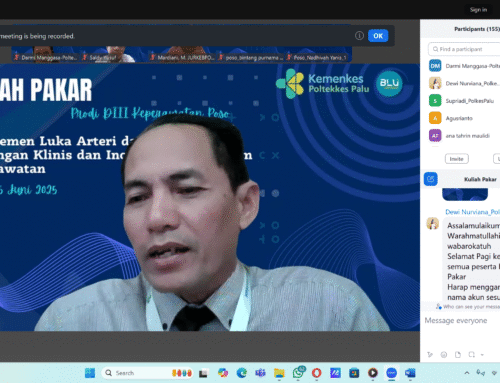Open Opera browser from the taskbar
Screen dimensions: 500x383
(316, 373)
